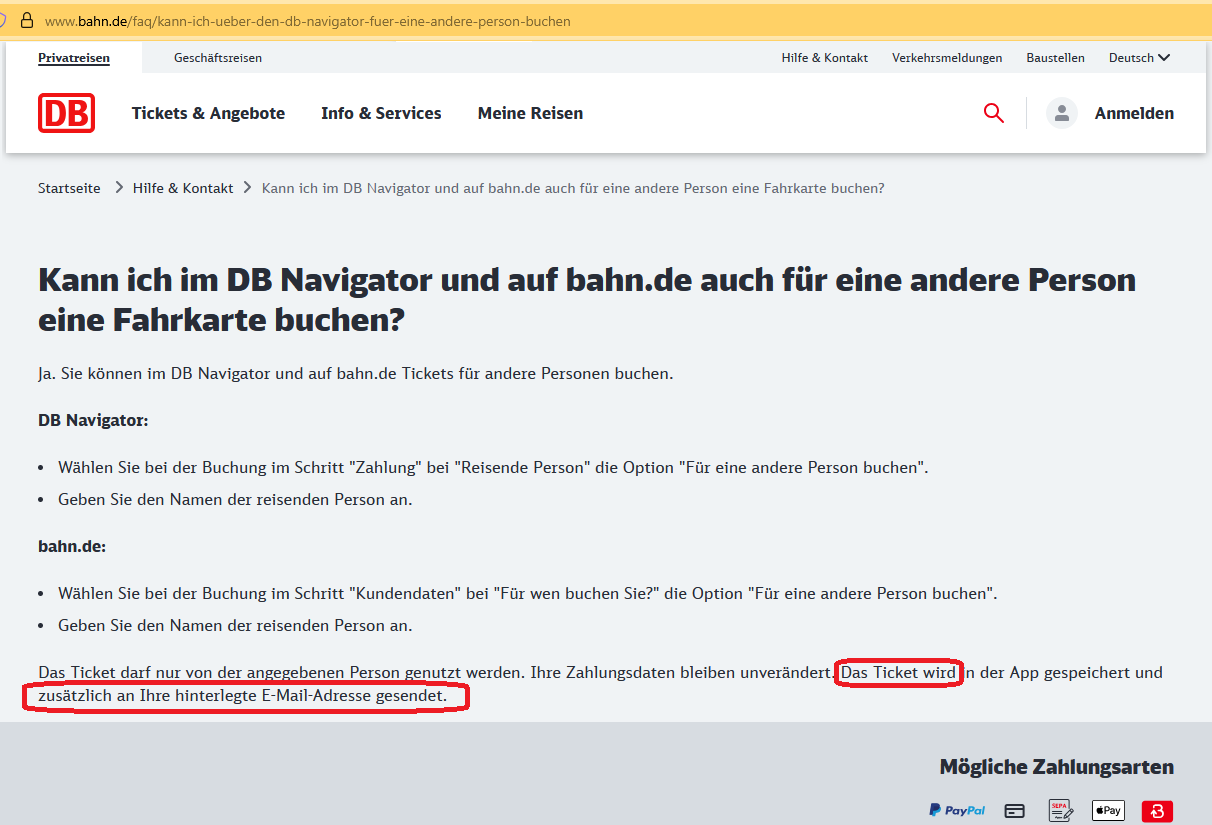Click the red DB logo
The image size is (1212, 825).
(x=66, y=113)
